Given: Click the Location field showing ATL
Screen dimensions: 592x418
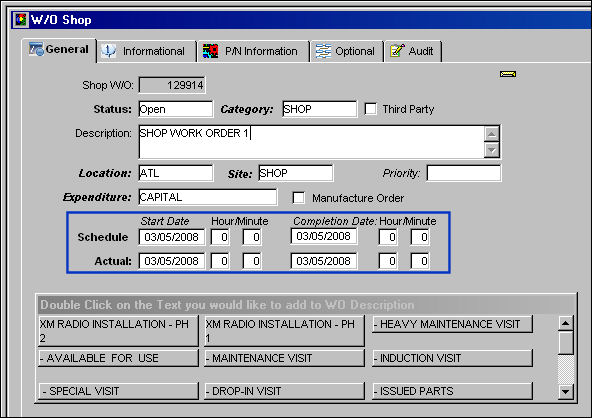Looking at the screenshot, I should point(176,173).
